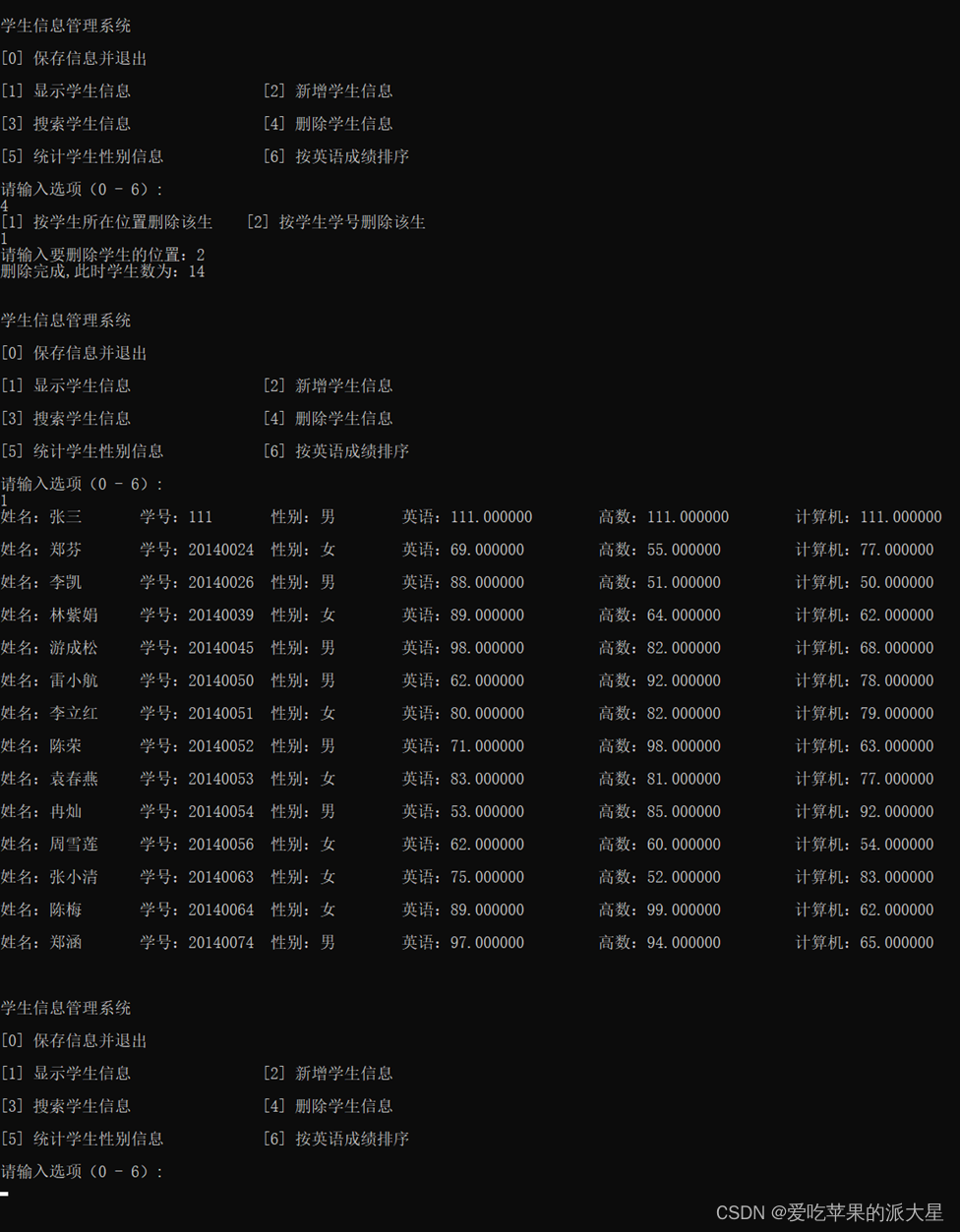Click 性别: 男 in 游成松's row
This screenshot has width=960, height=1232.
click(x=304, y=648)
